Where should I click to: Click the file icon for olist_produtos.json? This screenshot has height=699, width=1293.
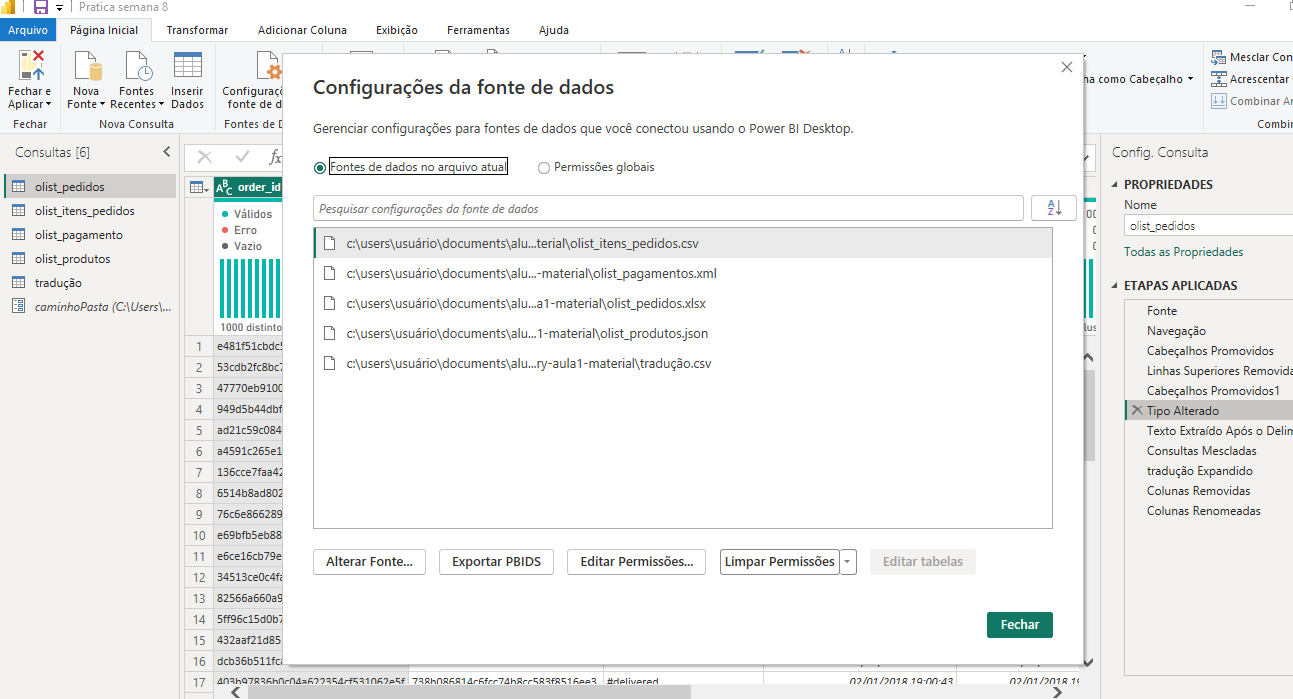[x=328, y=333]
